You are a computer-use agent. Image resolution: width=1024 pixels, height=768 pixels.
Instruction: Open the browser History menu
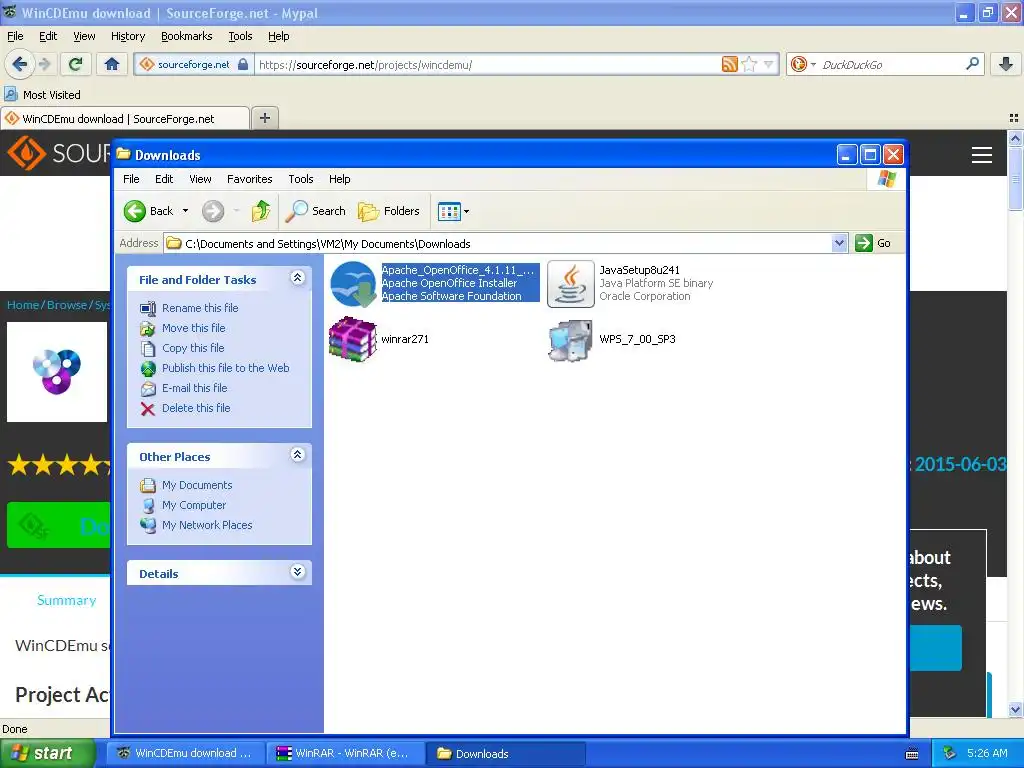click(x=128, y=36)
